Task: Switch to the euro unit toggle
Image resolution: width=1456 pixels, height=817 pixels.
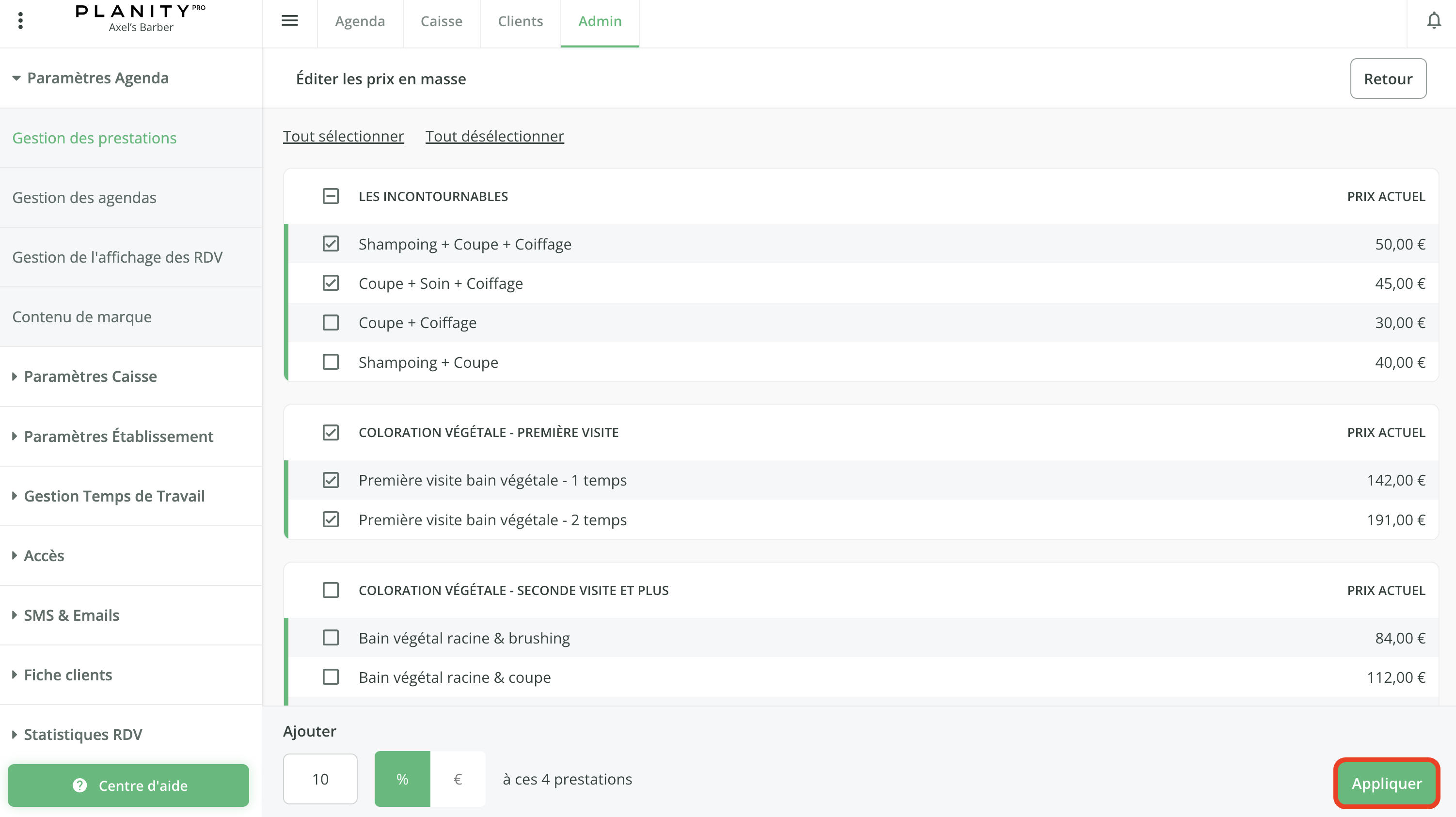Action: click(x=458, y=779)
